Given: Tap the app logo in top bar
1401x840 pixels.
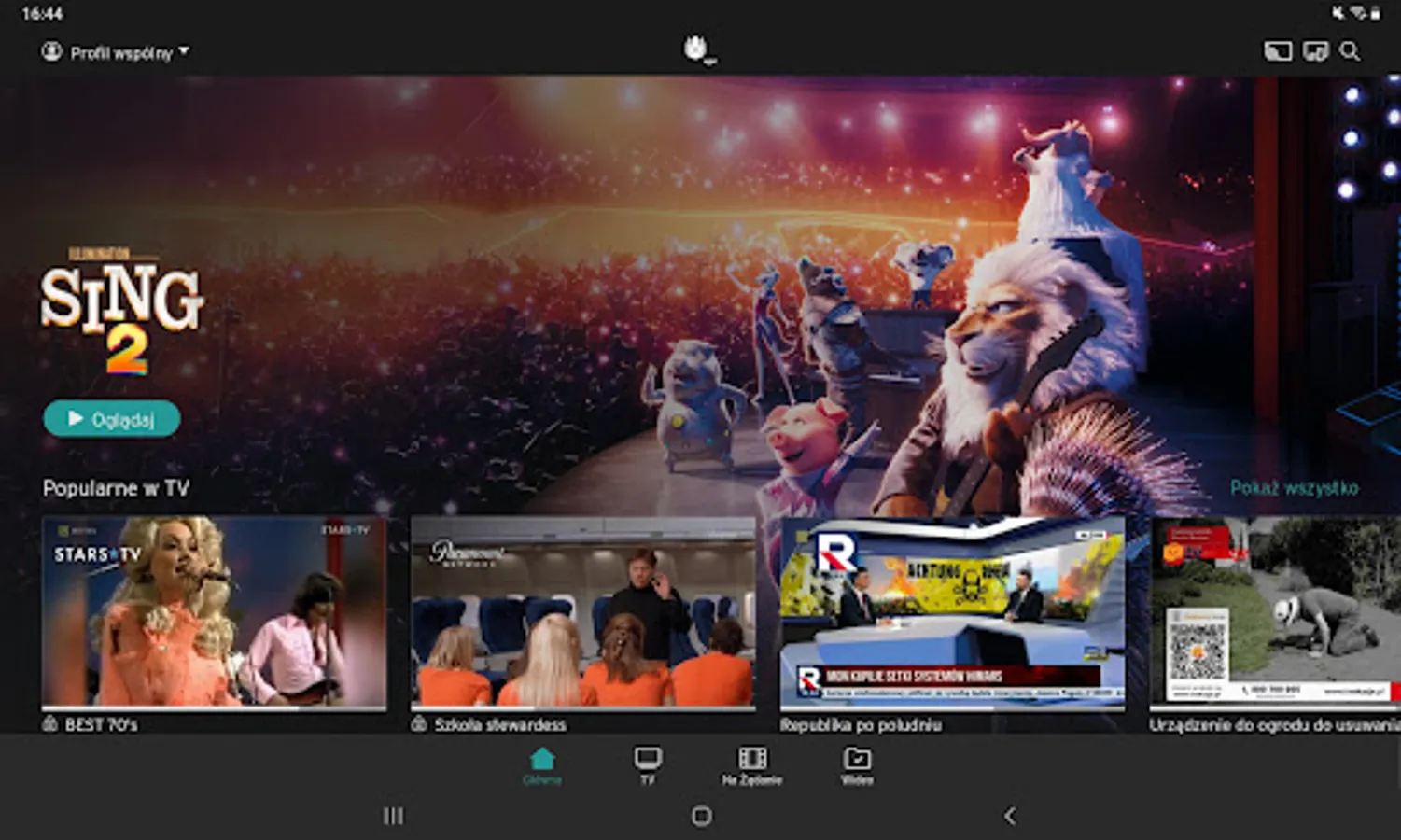Looking at the screenshot, I should [x=698, y=49].
